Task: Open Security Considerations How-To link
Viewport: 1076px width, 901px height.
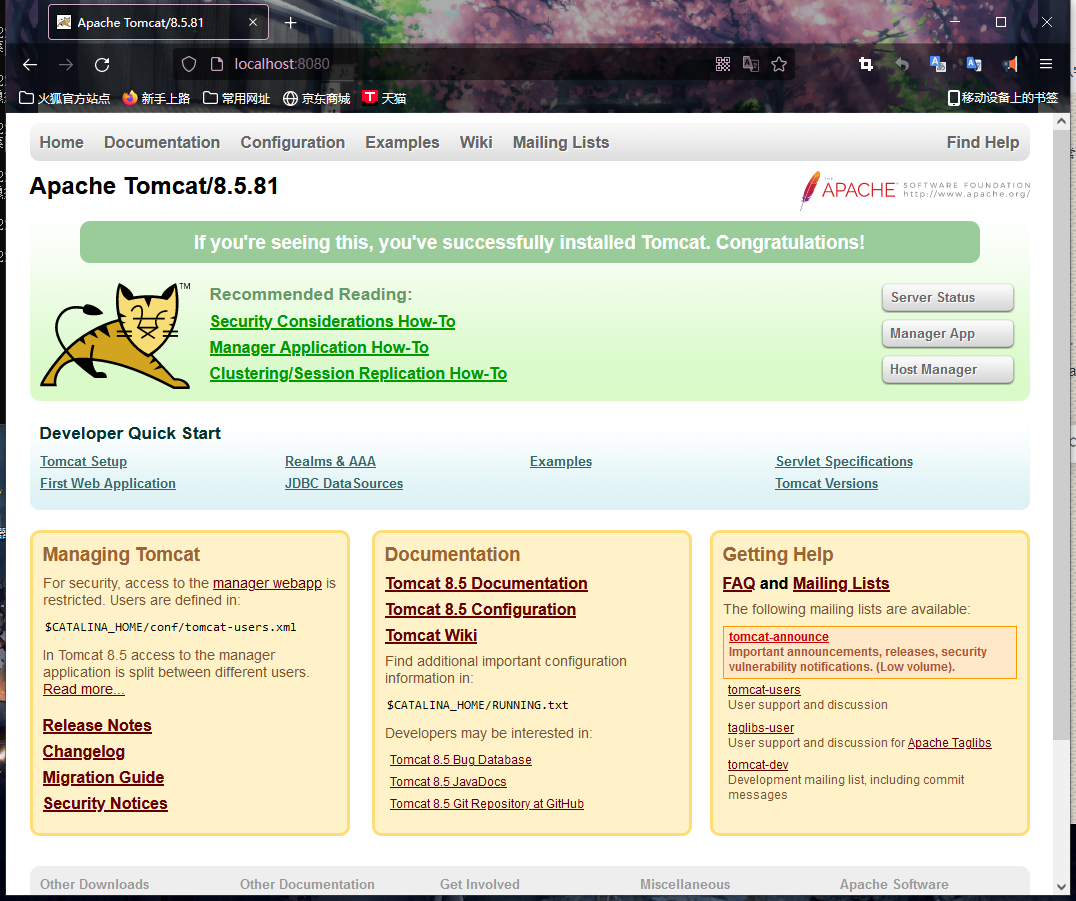Action: point(333,321)
